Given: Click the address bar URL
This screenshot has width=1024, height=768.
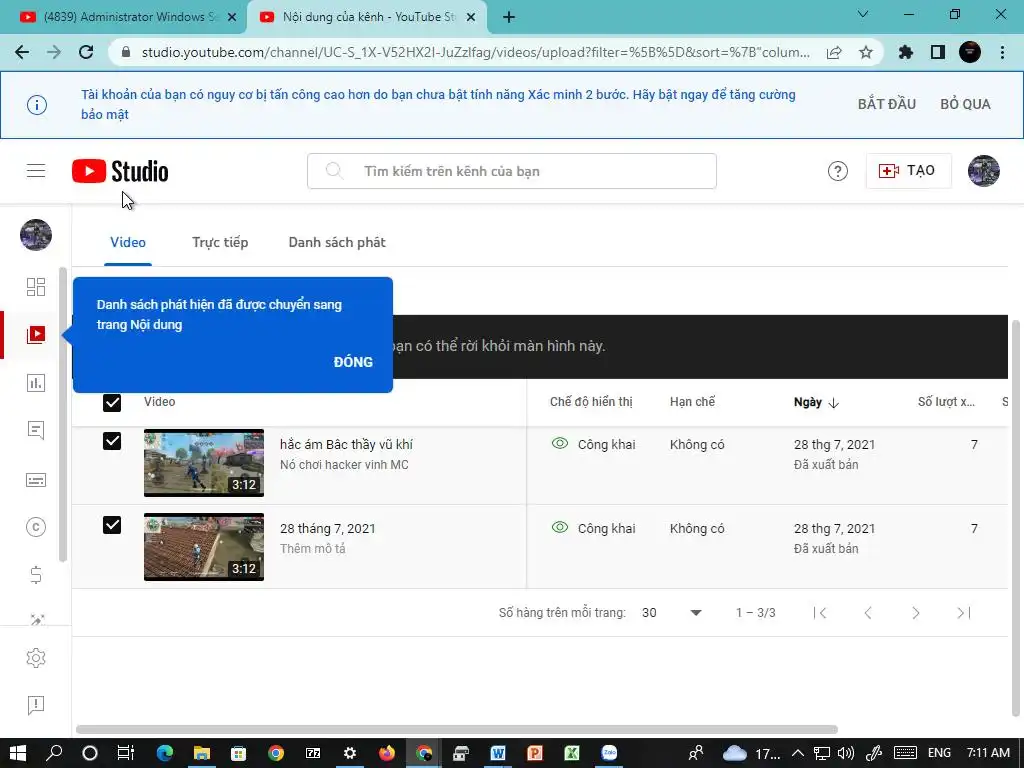Looking at the screenshot, I should coord(475,52).
